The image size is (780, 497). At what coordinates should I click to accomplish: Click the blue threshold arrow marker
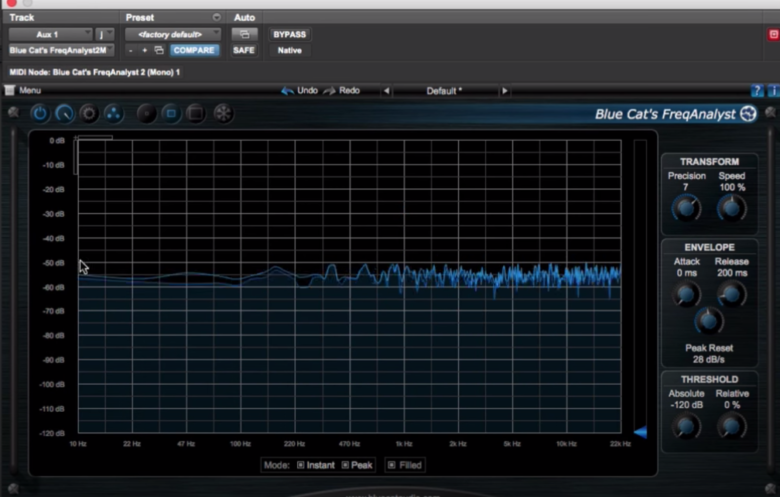(x=641, y=432)
